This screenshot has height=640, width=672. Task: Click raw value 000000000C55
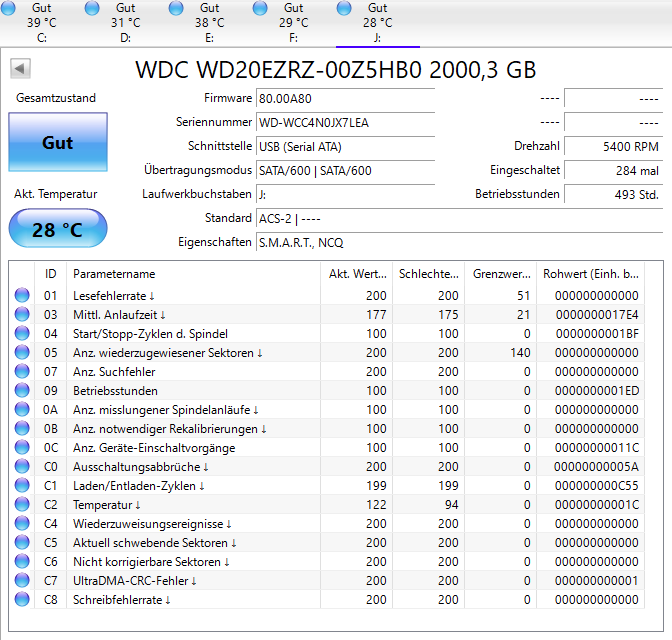click(597, 486)
